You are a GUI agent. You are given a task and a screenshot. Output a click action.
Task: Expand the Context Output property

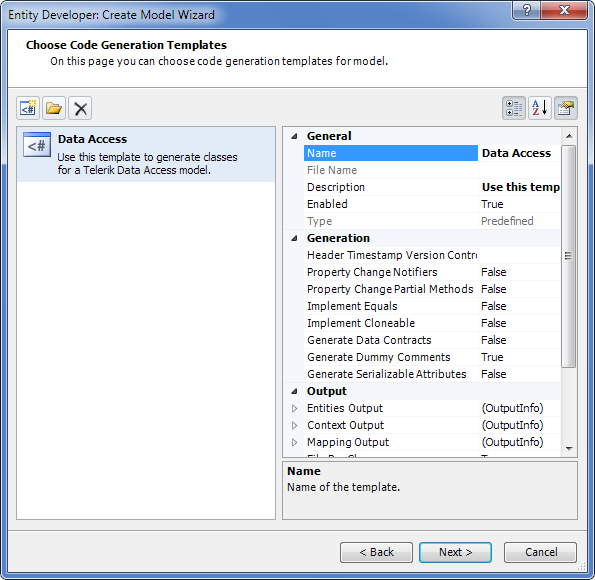click(294, 426)
